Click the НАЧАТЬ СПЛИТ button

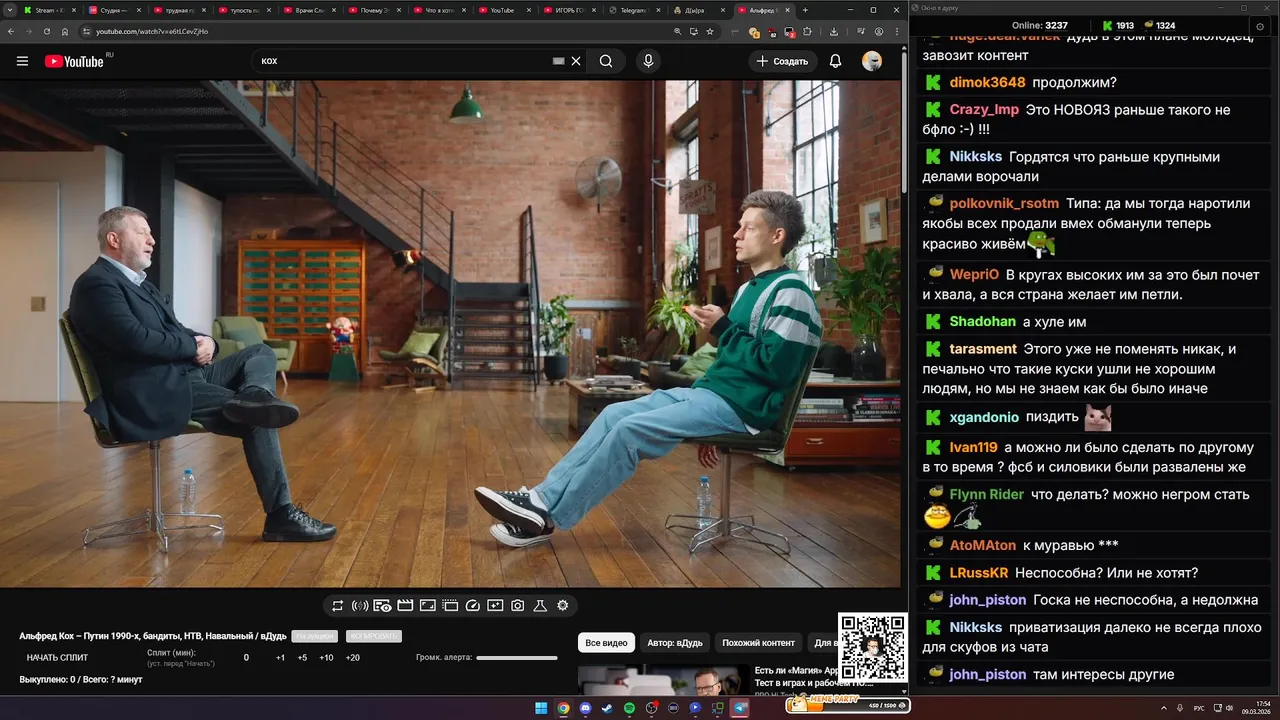57,657
